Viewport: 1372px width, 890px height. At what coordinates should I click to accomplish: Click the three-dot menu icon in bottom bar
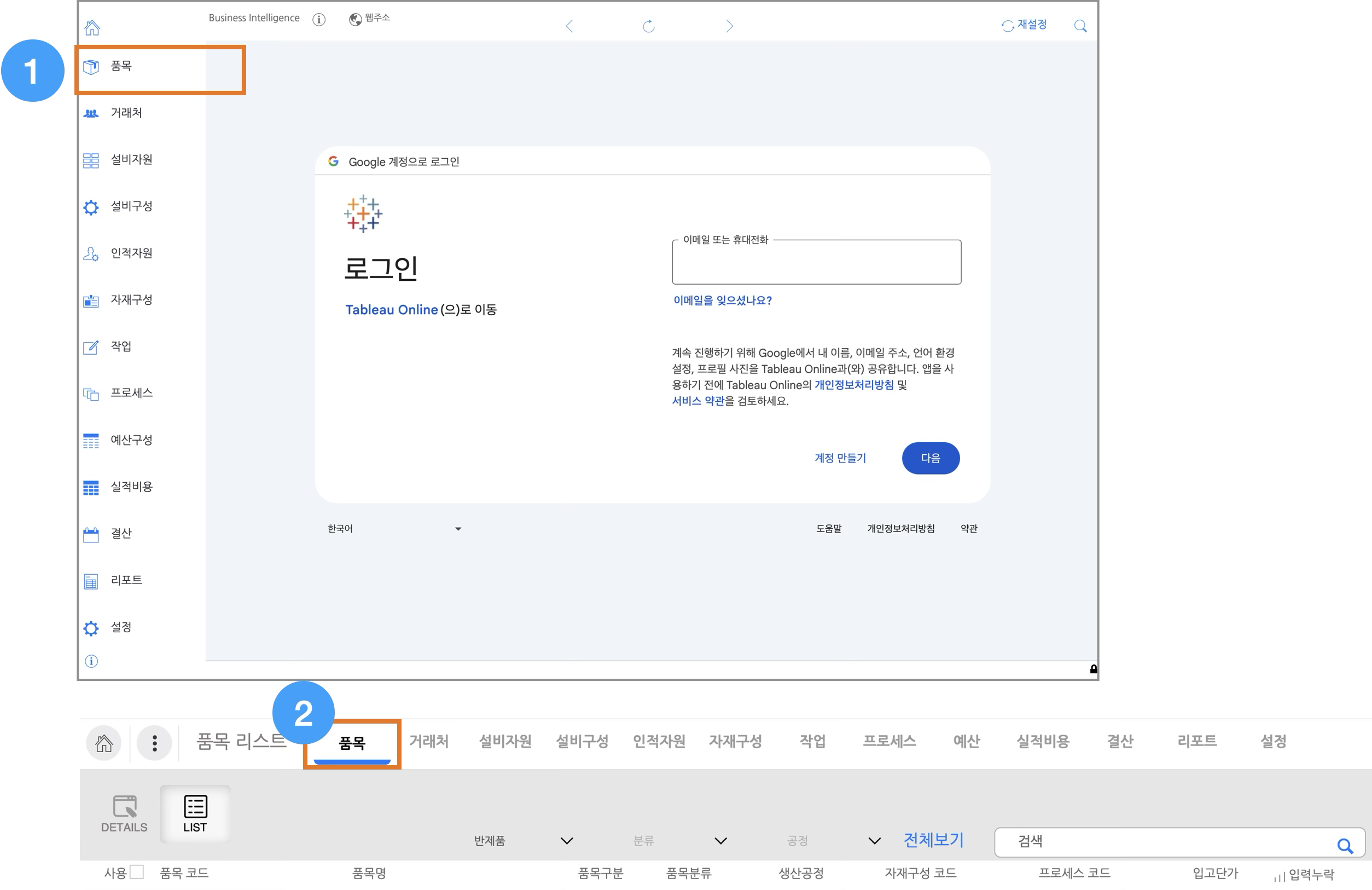point(154,743)
